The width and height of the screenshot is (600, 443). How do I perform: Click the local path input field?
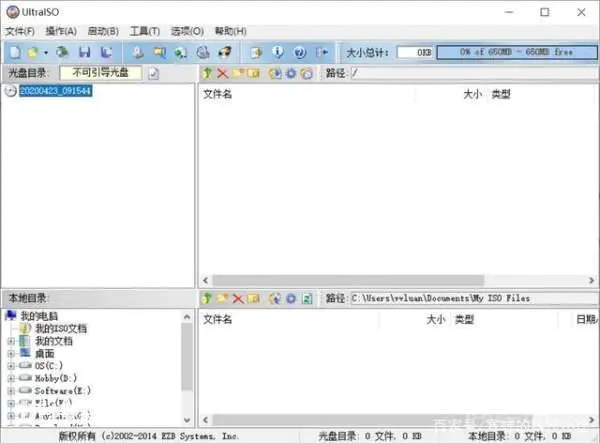[x=474, y=298]
